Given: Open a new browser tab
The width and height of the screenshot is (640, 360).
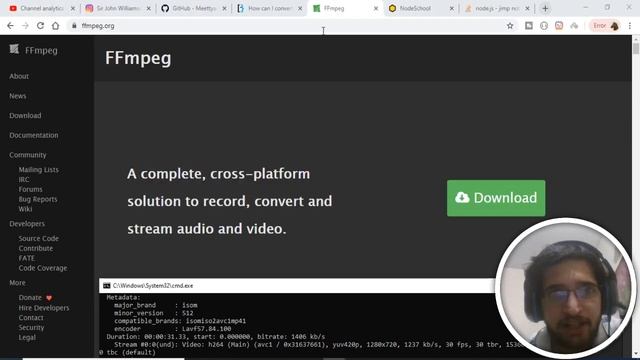Looking at the screenshot, I should (545, 8).
